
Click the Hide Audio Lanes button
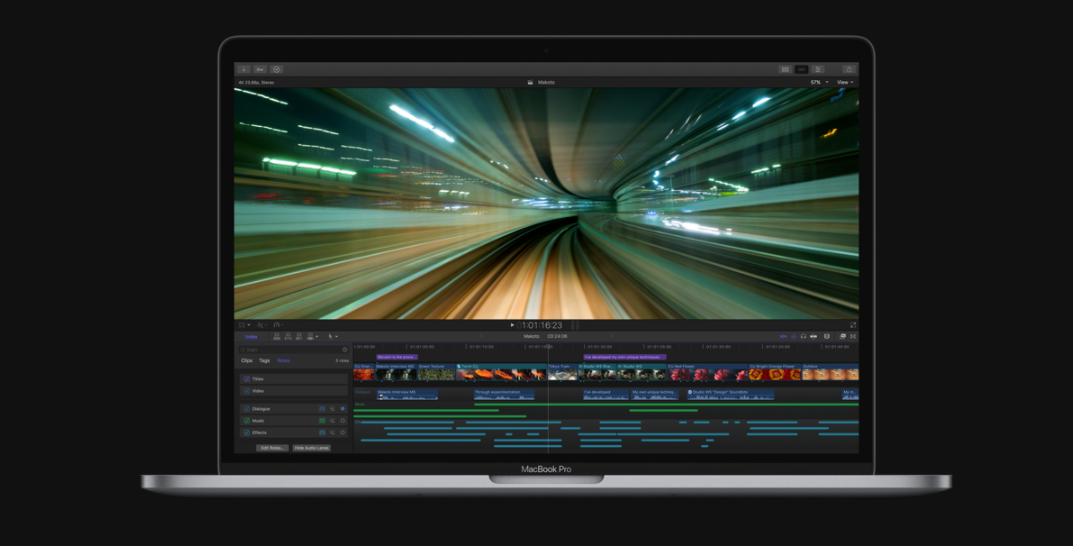(311, 448)
